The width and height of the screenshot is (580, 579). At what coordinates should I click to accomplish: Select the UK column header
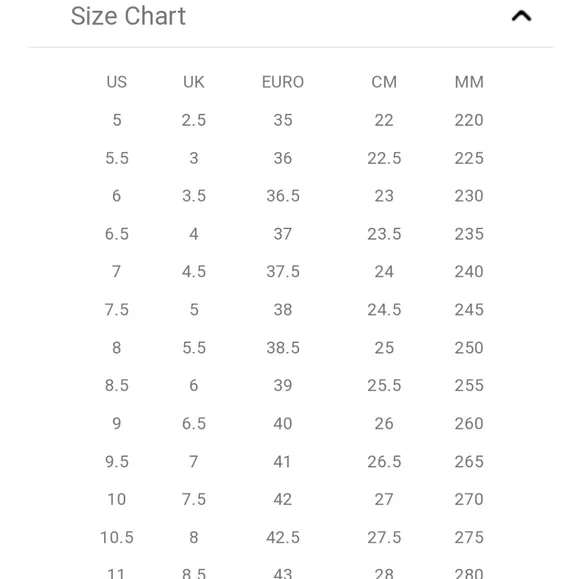[194, 82]
